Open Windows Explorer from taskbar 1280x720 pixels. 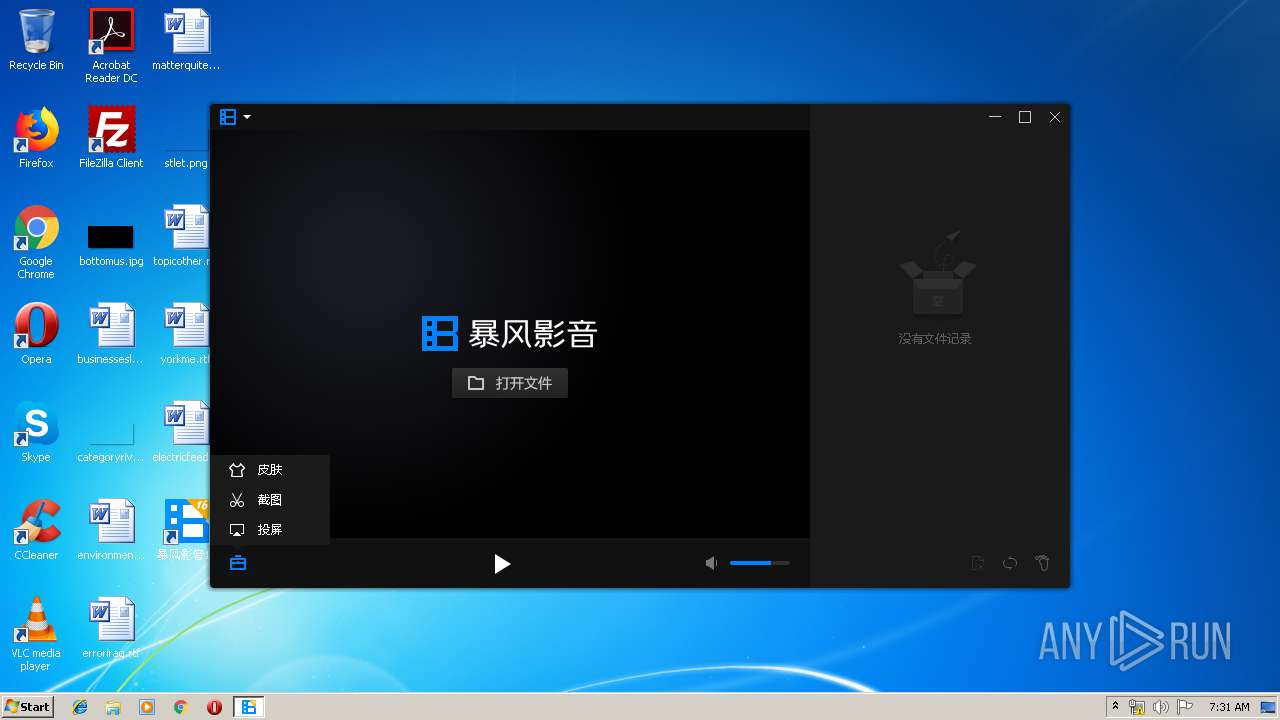[113, 707]
